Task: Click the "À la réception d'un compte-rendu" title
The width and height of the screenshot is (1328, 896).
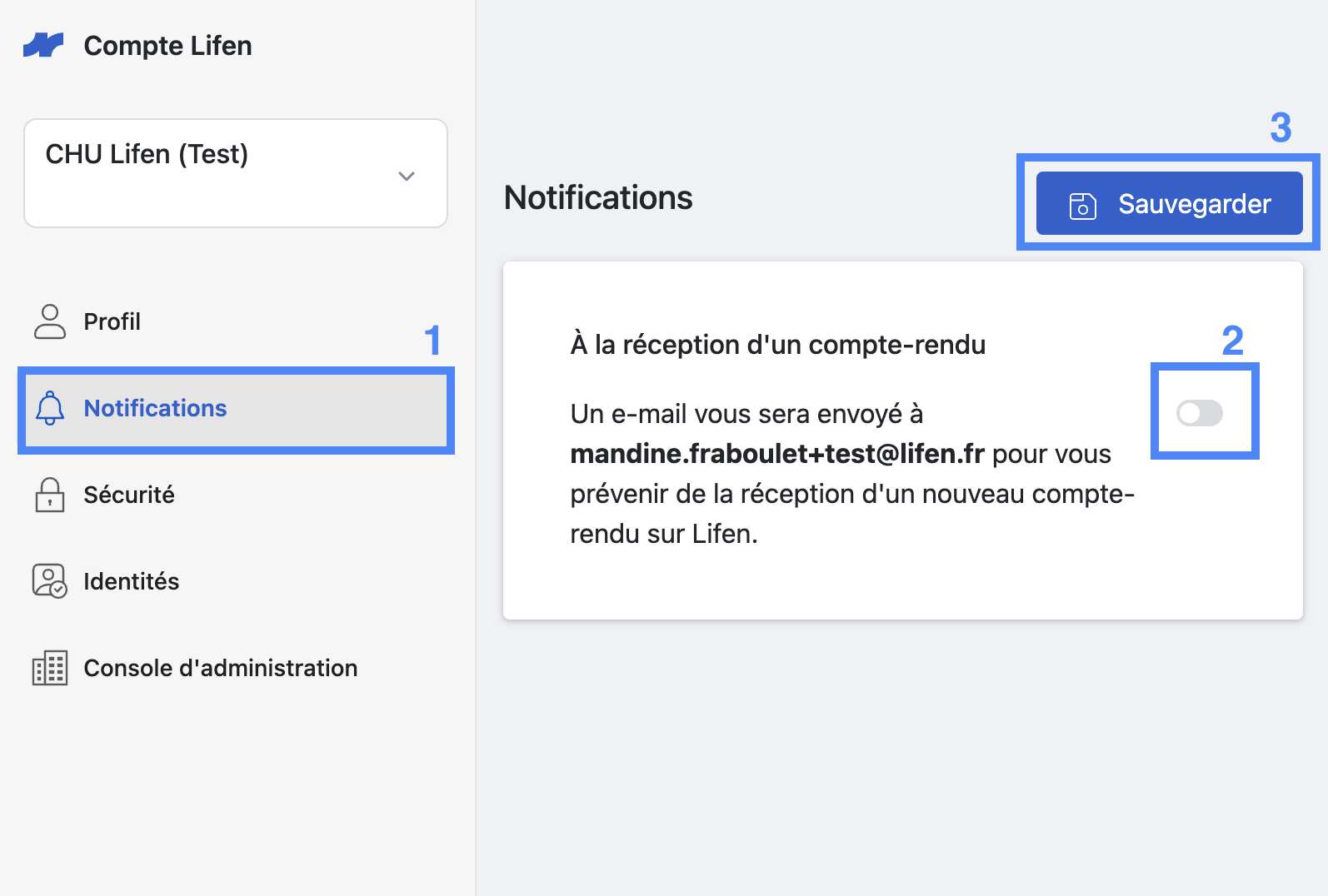Action: click(x=778, y=345)
